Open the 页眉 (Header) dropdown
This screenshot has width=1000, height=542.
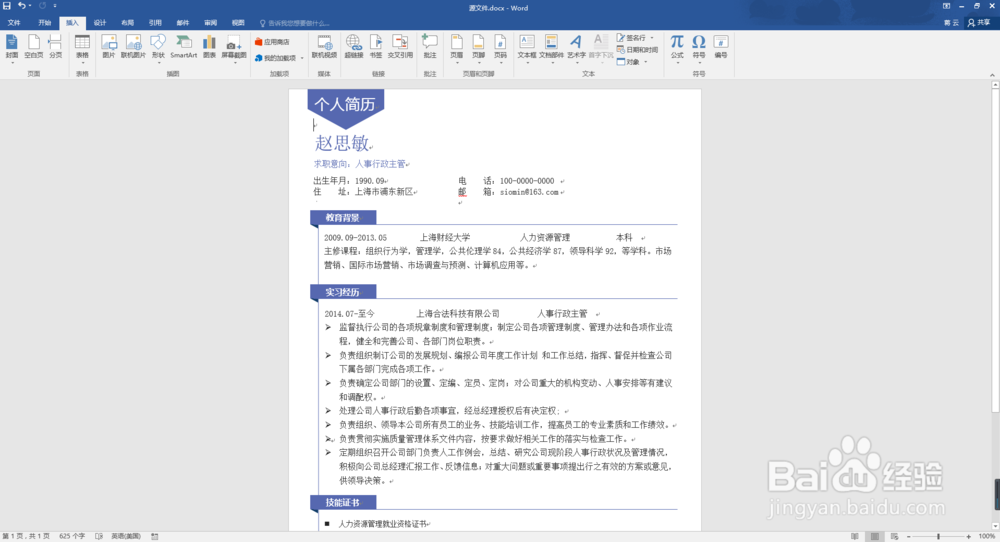tap(457, 48)
